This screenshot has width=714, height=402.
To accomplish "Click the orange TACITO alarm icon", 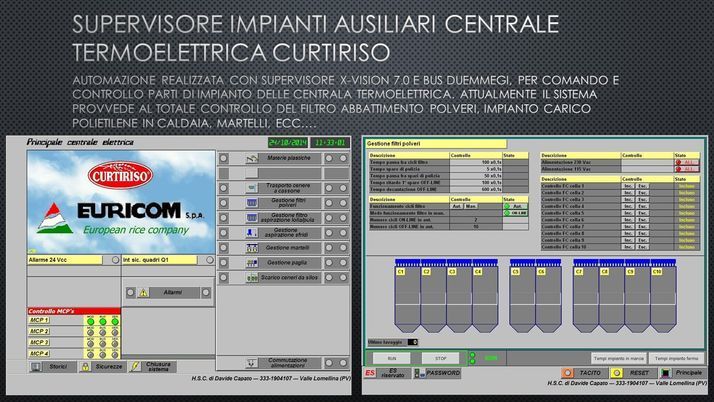I will (567, 373).
